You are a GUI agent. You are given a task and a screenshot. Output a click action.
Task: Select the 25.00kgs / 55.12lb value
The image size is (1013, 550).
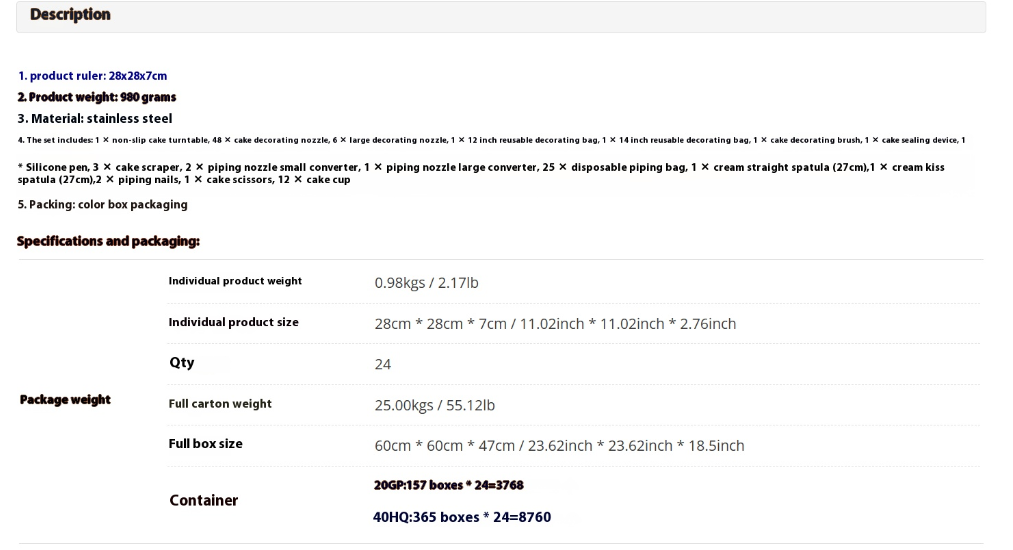[434, 405]
